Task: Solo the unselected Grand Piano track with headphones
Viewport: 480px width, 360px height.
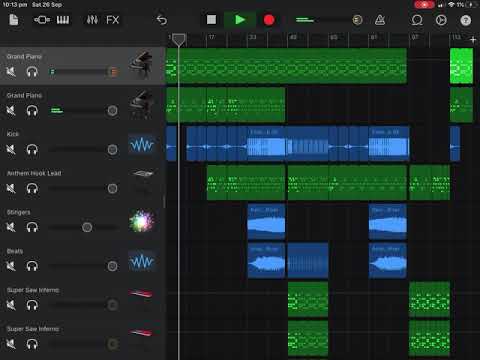Action: click(32, 110)
